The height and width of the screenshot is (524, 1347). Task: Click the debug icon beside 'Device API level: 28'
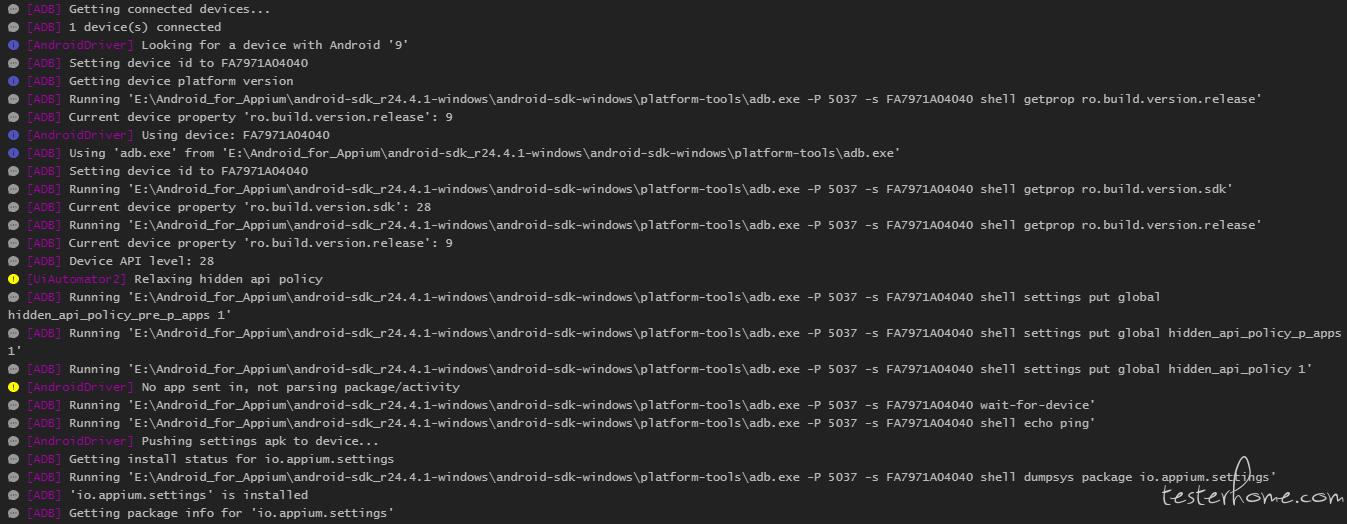click(13, 261)
